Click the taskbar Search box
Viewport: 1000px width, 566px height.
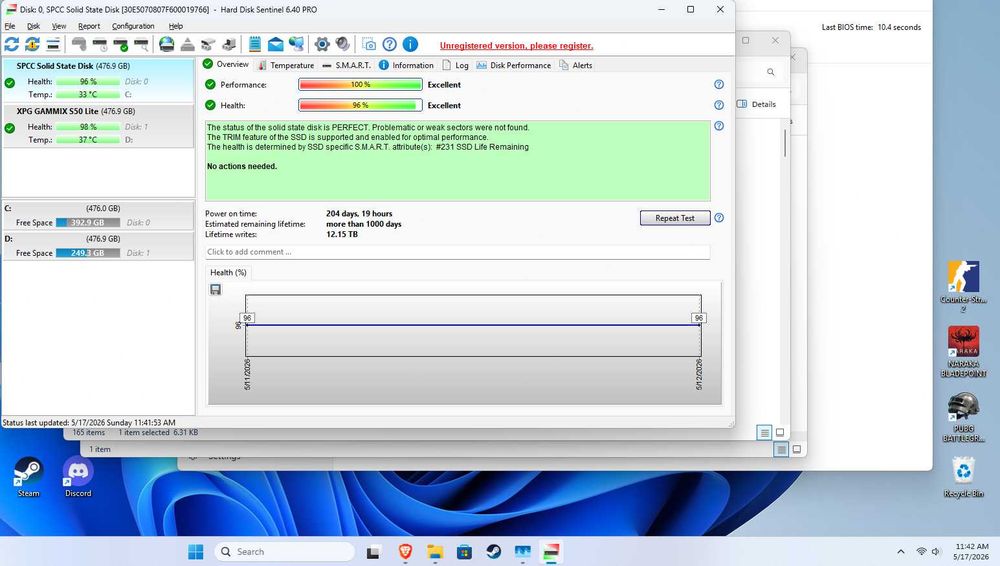click(284, 551)
